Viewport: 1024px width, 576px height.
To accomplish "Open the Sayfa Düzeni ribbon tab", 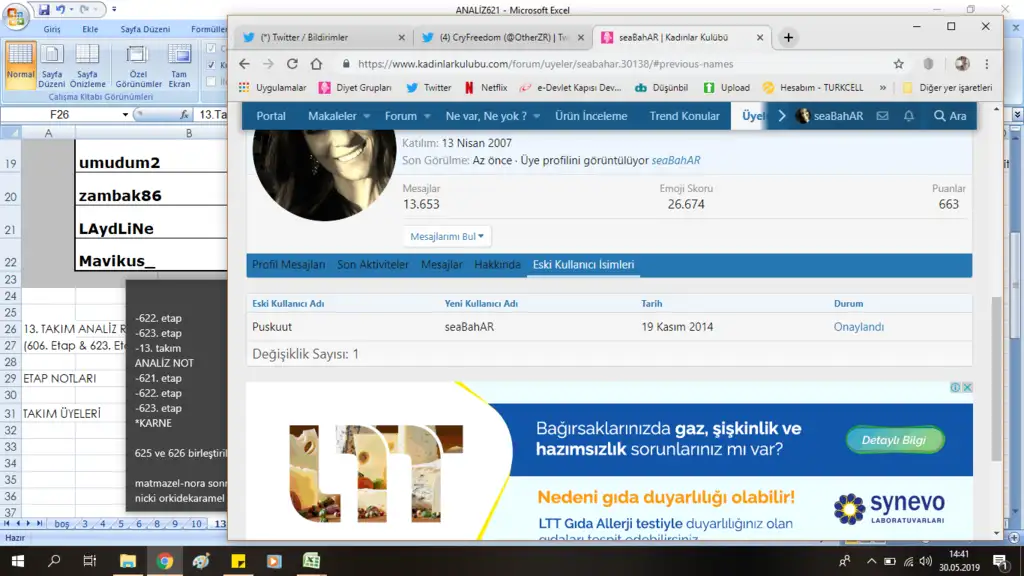I will 145,29.
